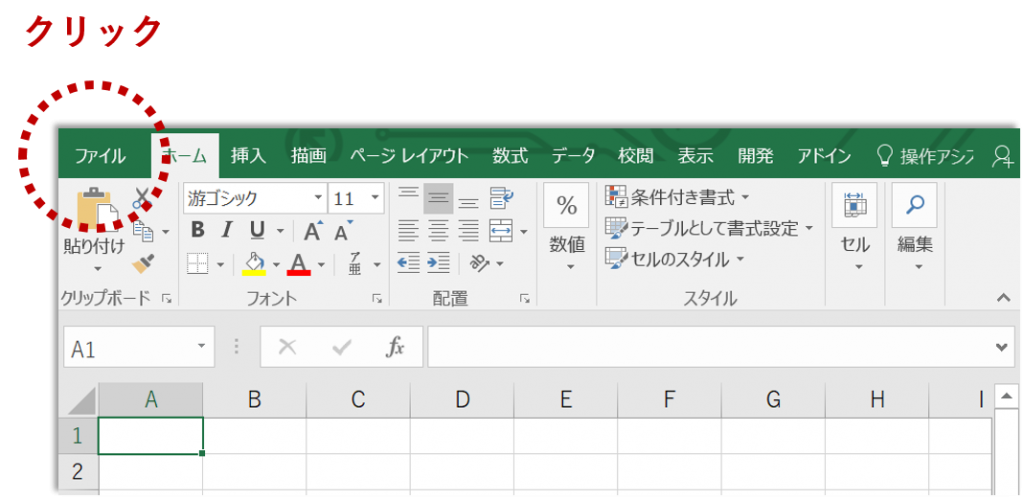Click the Name Box showing A1

[128, 348]
